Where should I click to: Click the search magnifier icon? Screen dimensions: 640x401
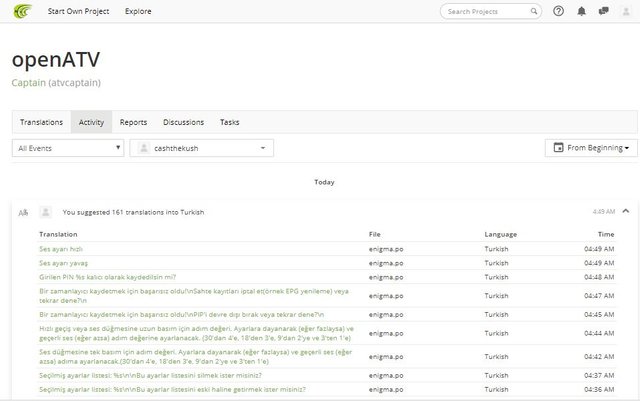(x=533, y=11)
